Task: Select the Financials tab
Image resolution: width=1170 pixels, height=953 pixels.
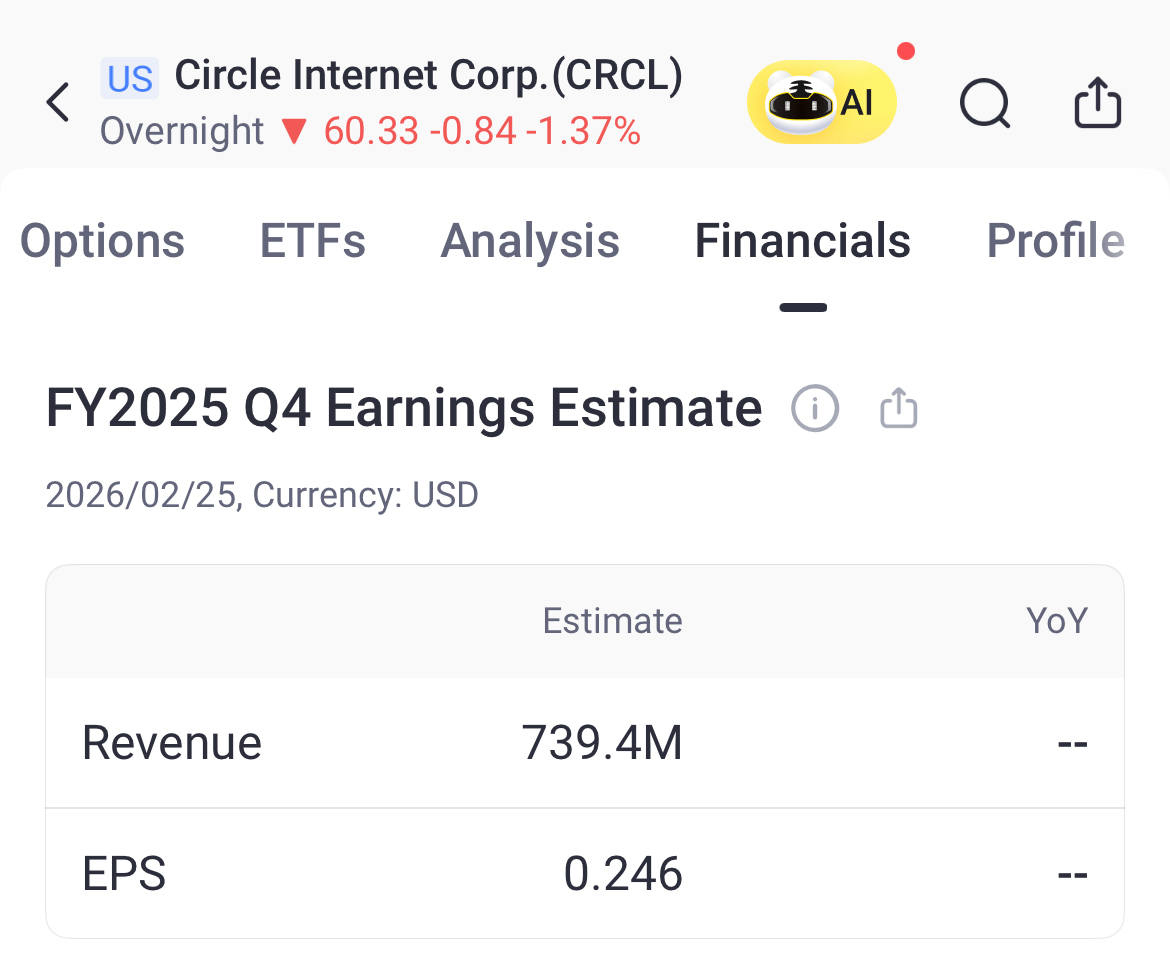Action: (802, 242)
